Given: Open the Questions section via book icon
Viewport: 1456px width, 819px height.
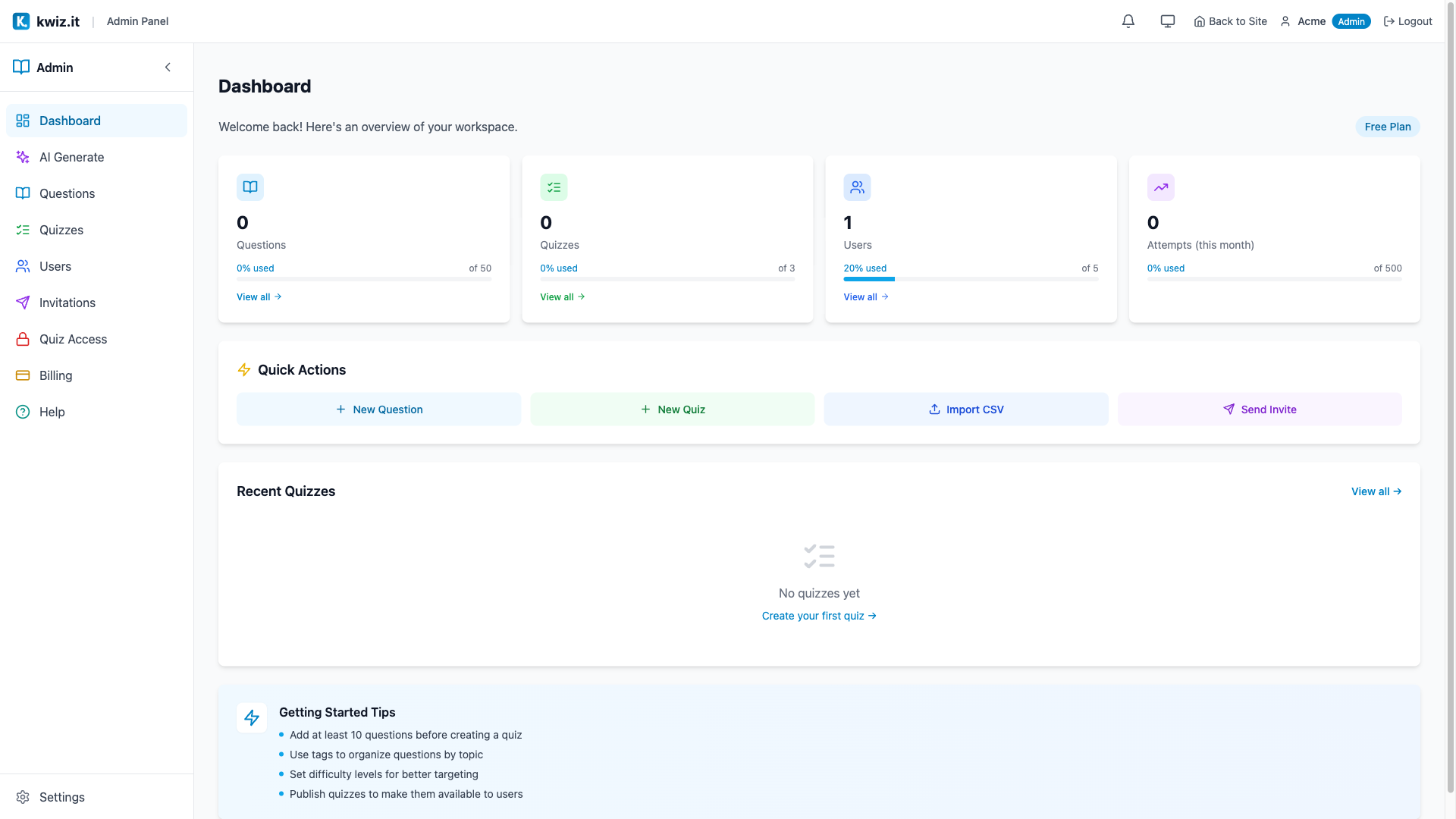Looking at the screenshot, I should [22, 193].
